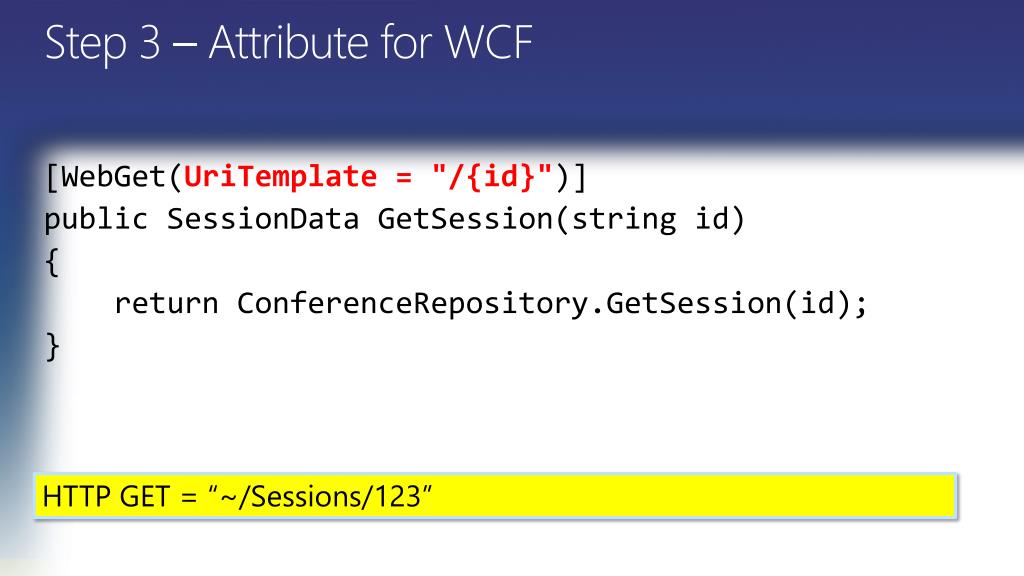Image resolution: width=1024 pixels, height=576 pixels.
Task: Click the opening curly brace
Action: click(x=52, y=262)
